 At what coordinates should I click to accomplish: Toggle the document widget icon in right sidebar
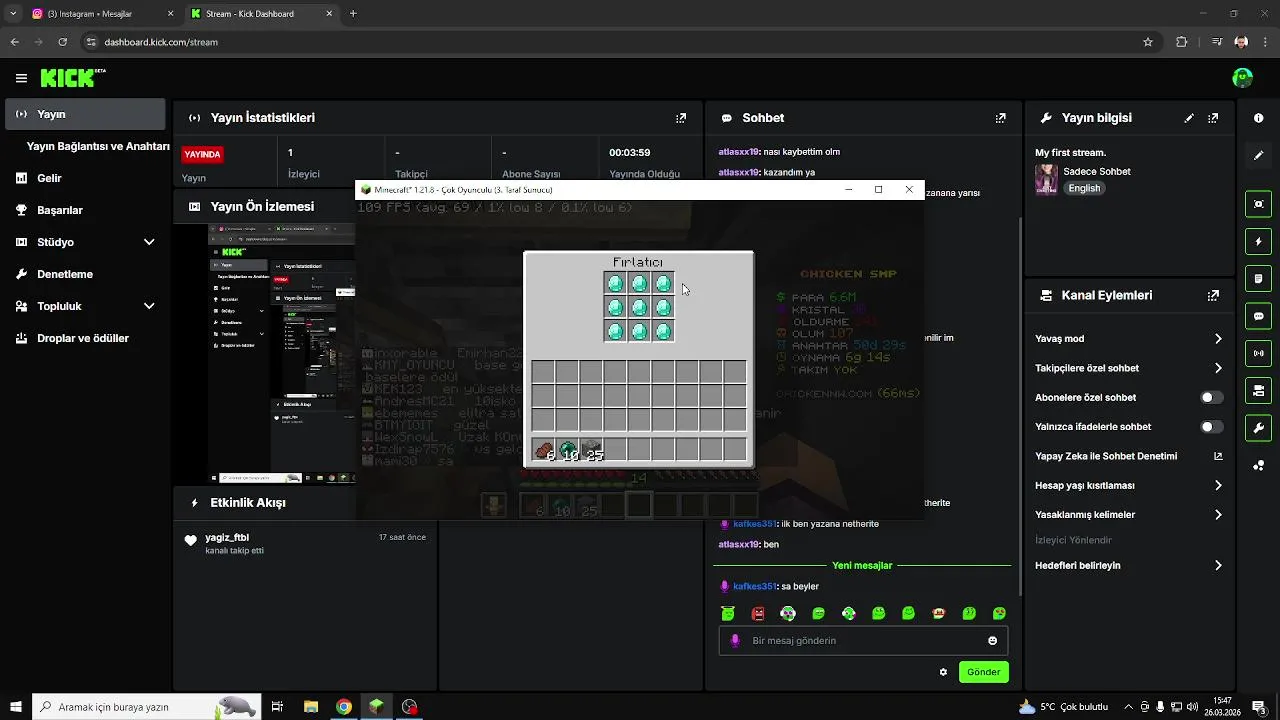click(x=1259, y=278)
